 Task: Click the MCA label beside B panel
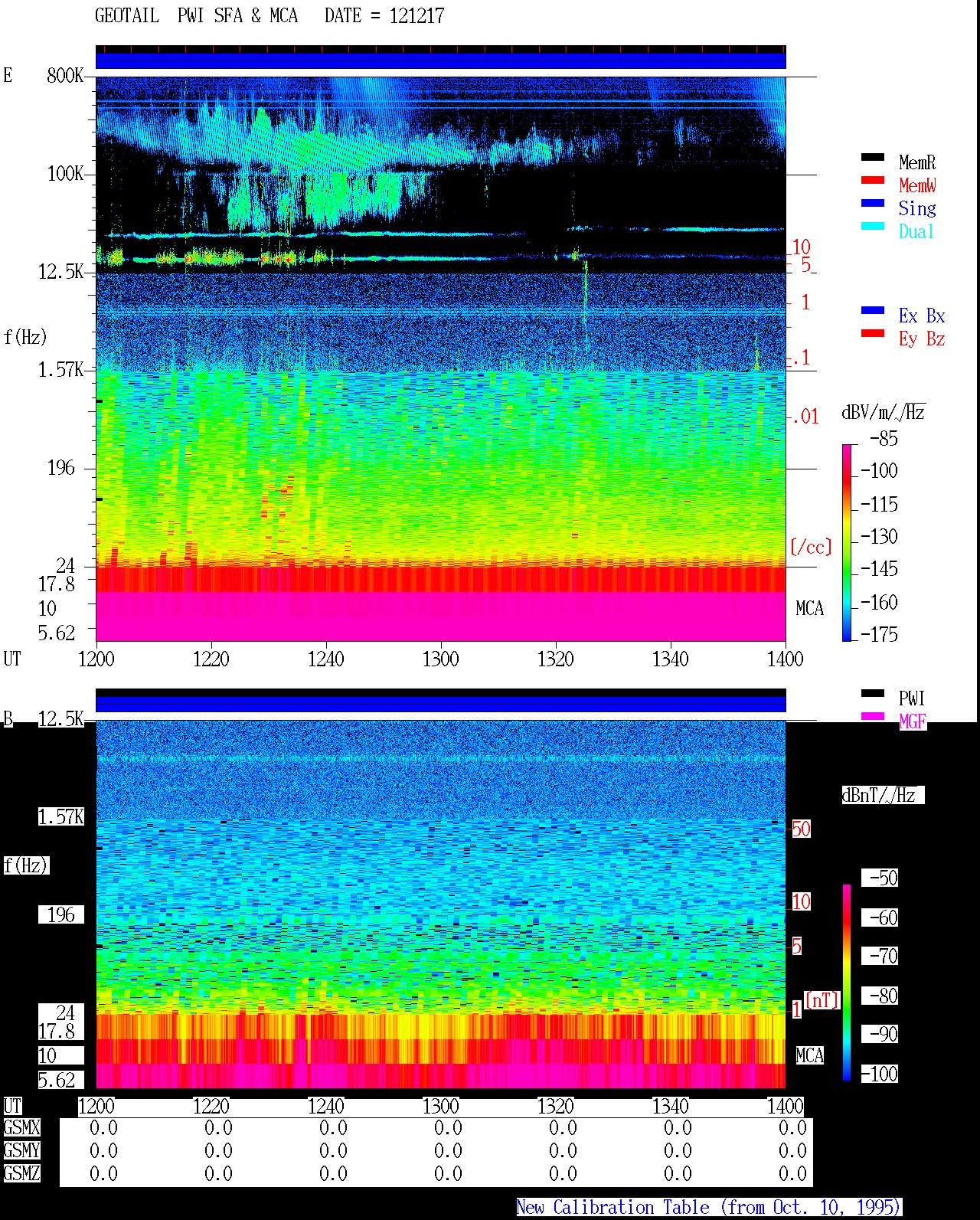pyautogui.click(x=809, y=1055)
